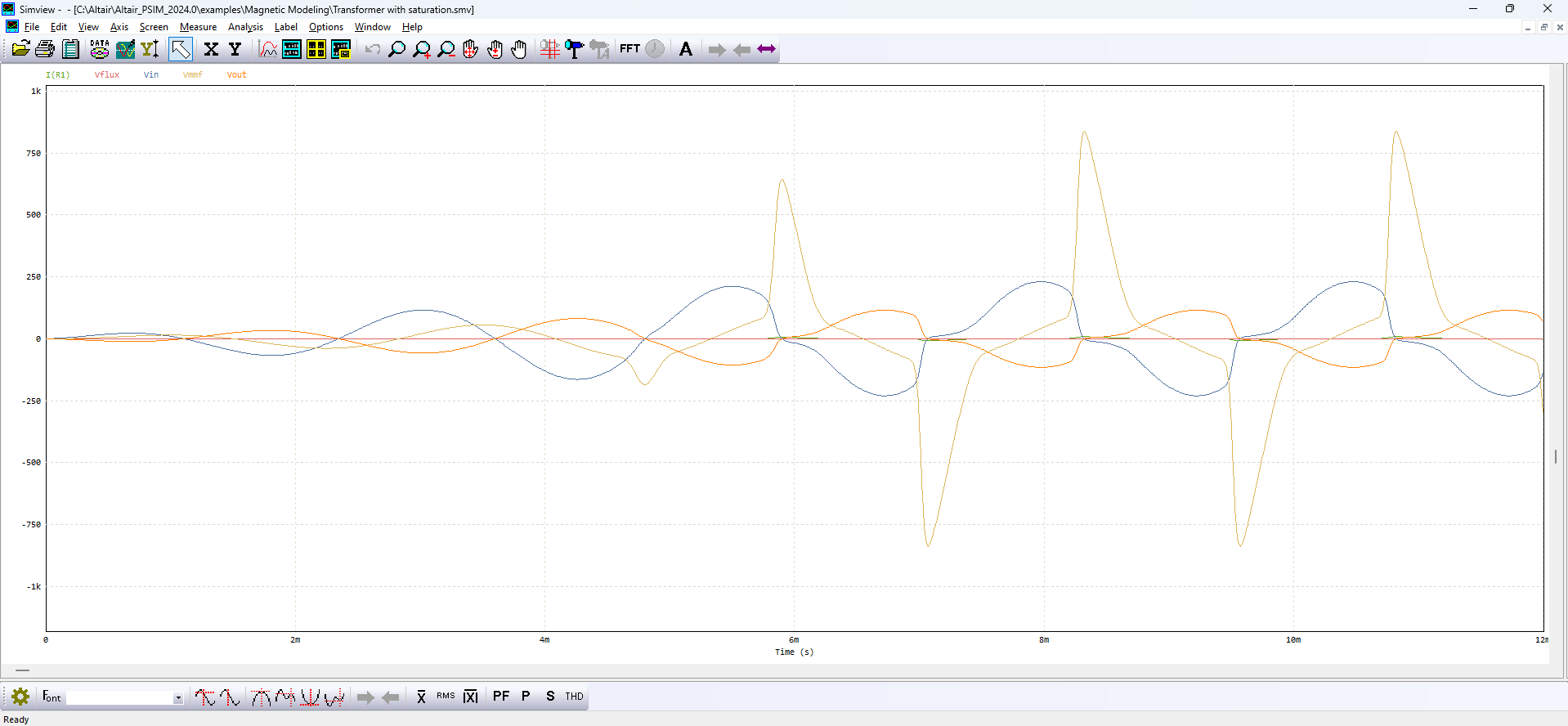Click the grey left arrow in measure toolbar
The image size is (1568, 726).
tap(391, 697)
